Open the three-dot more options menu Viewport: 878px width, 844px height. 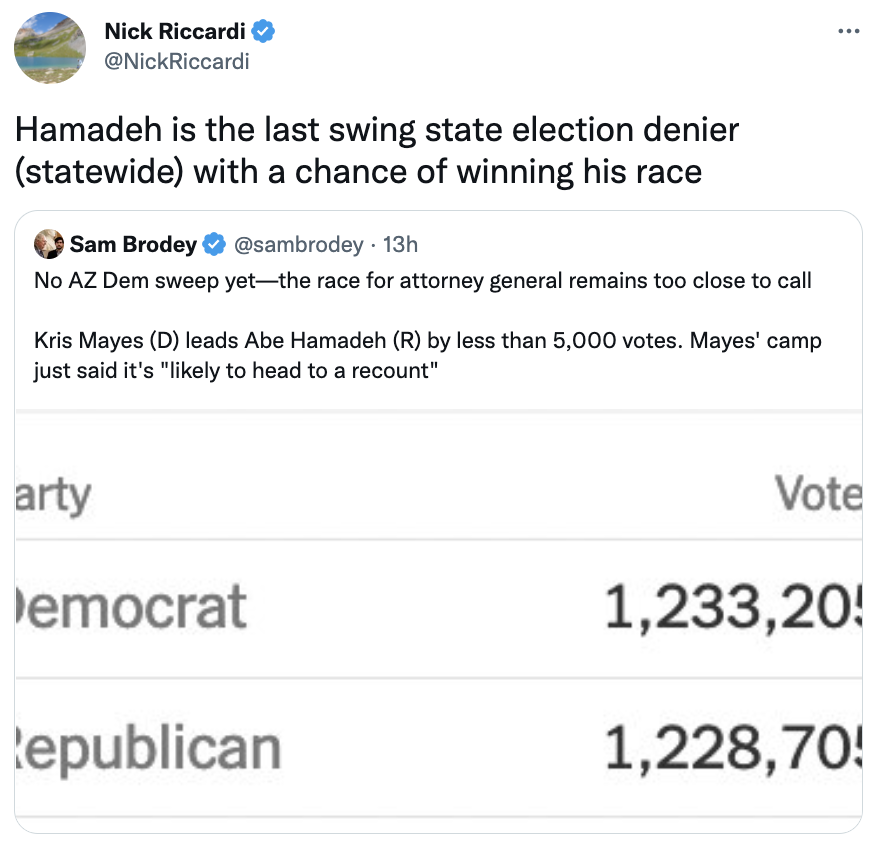[x=848, y=31]
